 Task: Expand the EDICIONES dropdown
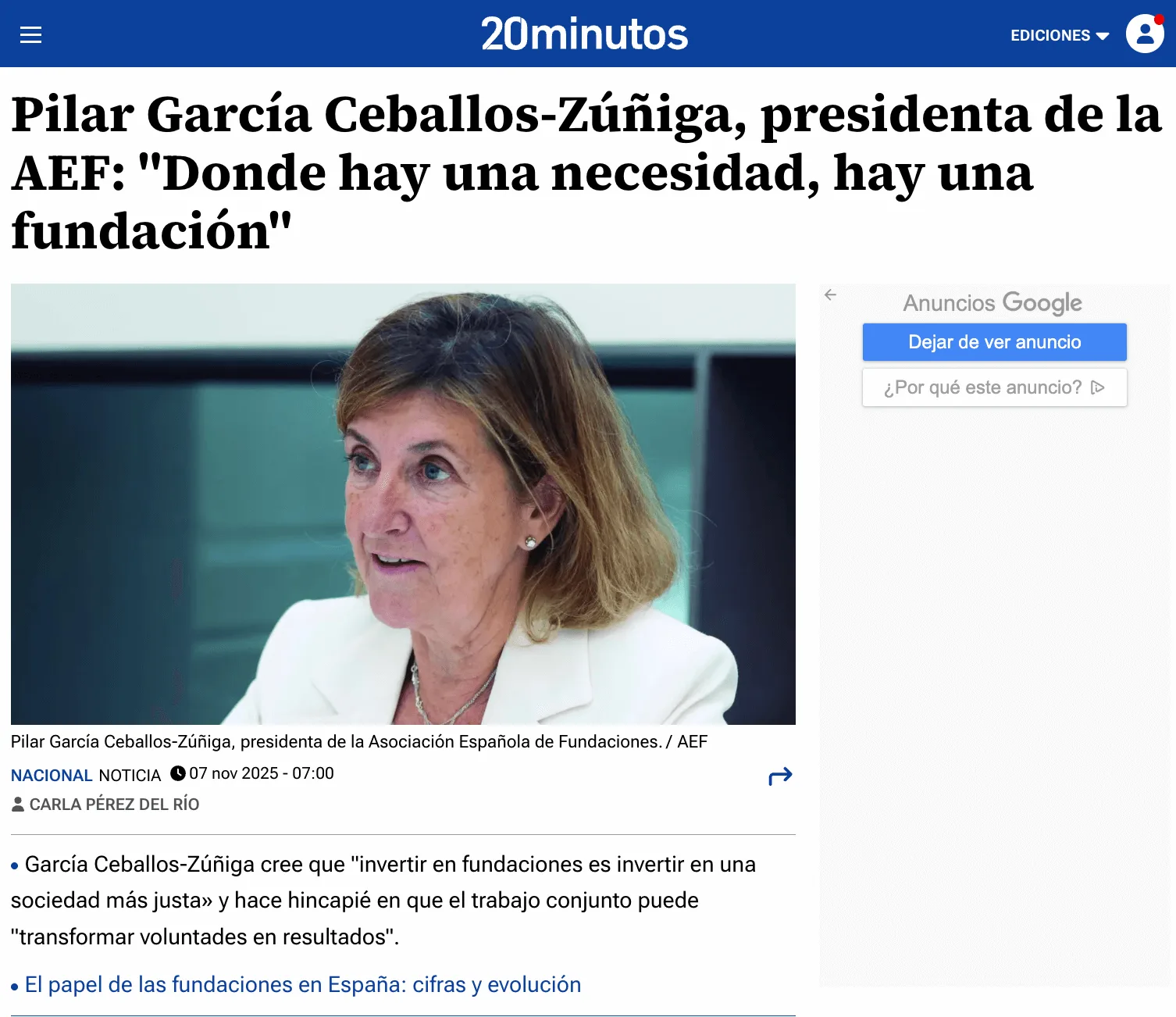click(x=1060, y=35)
